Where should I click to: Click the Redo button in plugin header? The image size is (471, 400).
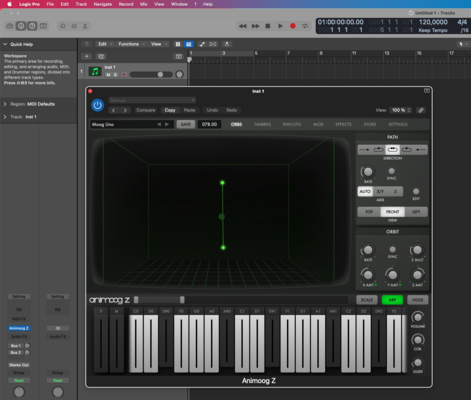click(x=232, y=110)
